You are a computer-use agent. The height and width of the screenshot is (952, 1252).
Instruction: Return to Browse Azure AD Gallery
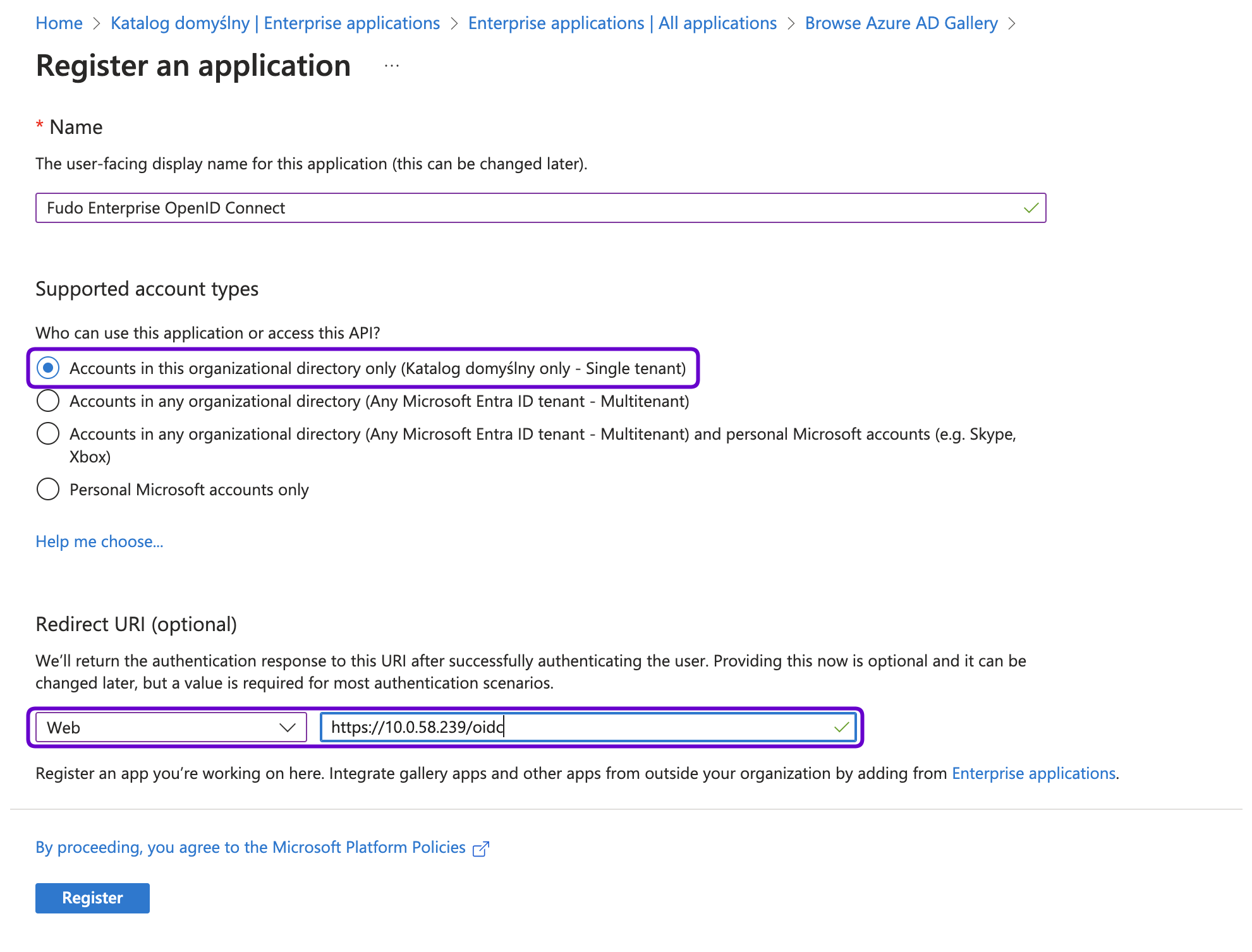tap(901, 23)
